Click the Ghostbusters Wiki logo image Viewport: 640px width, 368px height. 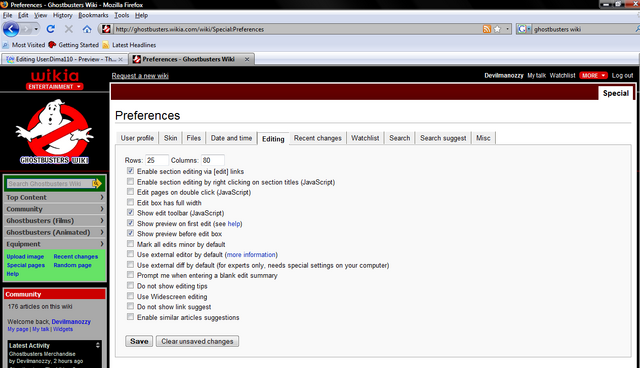[54, 133]
